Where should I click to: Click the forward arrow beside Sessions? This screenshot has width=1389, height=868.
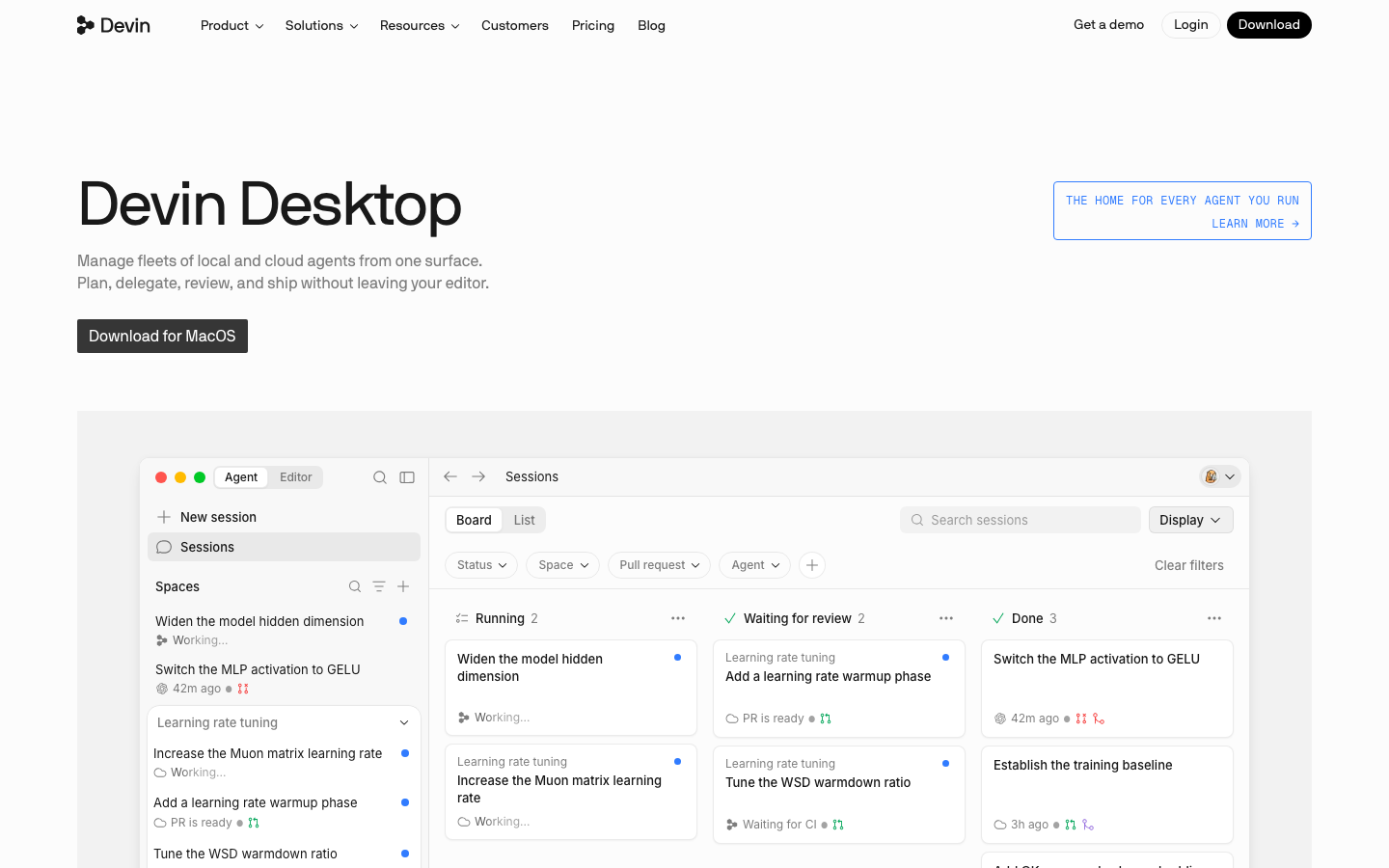coord(478,476)
